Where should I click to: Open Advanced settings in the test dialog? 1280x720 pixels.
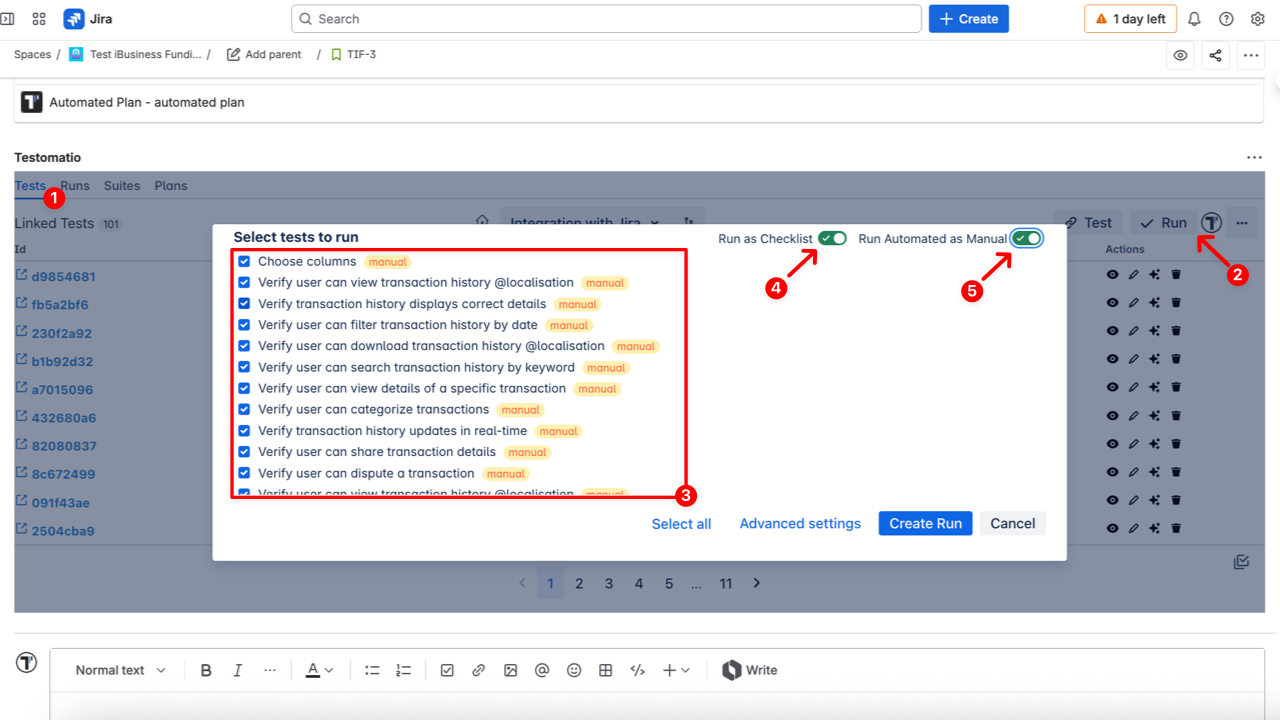(799, 523)
